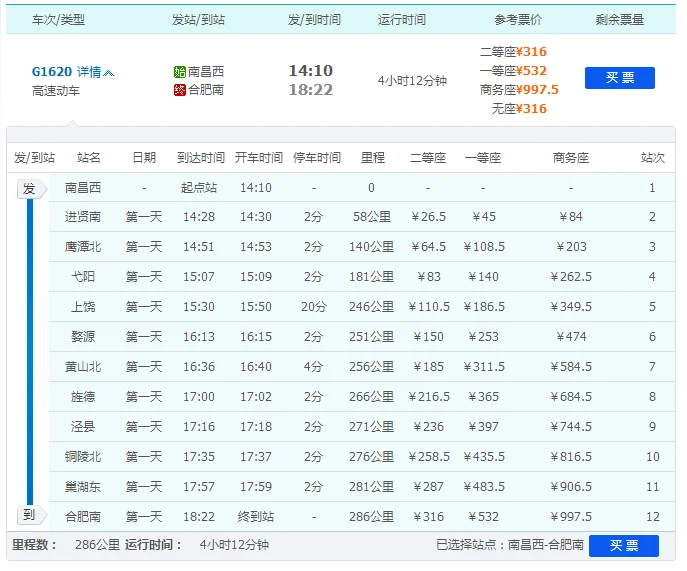The height and width of the screenshot is (571, 687).
Task: Click 里程数 286公里 footer value
Action: coord(97,545)
